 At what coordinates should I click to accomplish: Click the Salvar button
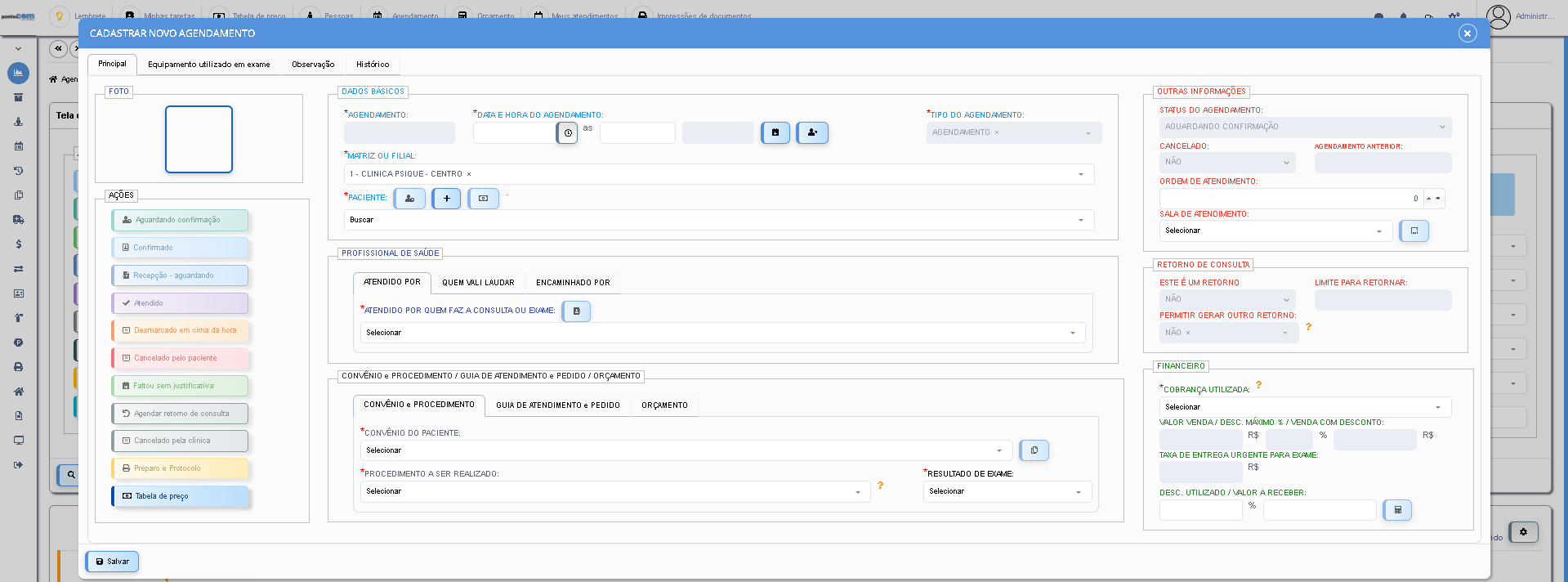point(113,562)
